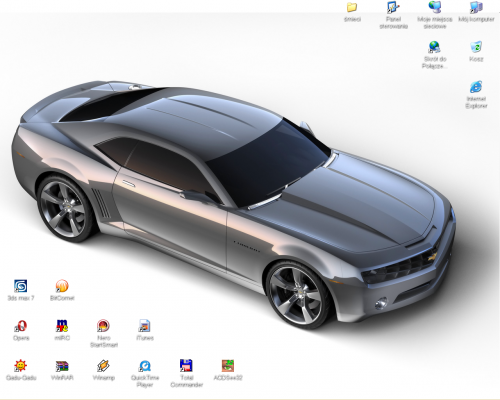Open the mIRC shortcut
Viewport: 500px width, 400px height.
point(62,326)
